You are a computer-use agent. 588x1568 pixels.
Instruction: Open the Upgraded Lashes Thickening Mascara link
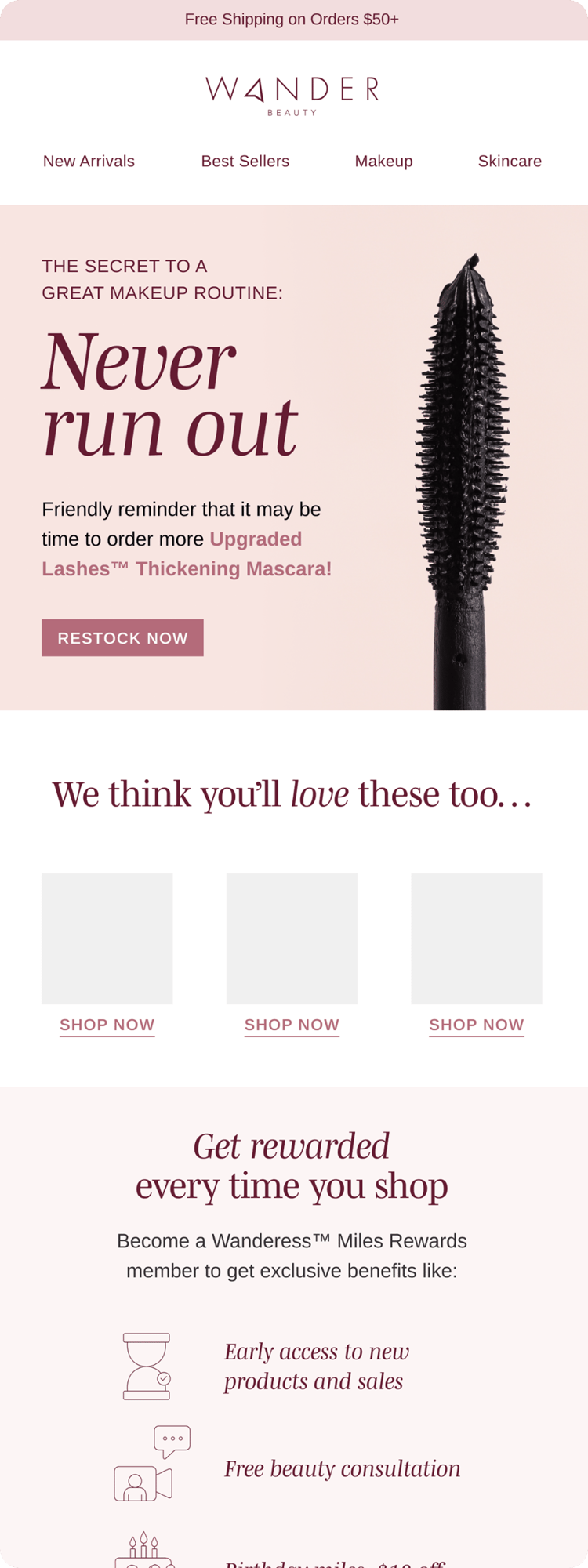pyautogui.click(x=187, y=554)
